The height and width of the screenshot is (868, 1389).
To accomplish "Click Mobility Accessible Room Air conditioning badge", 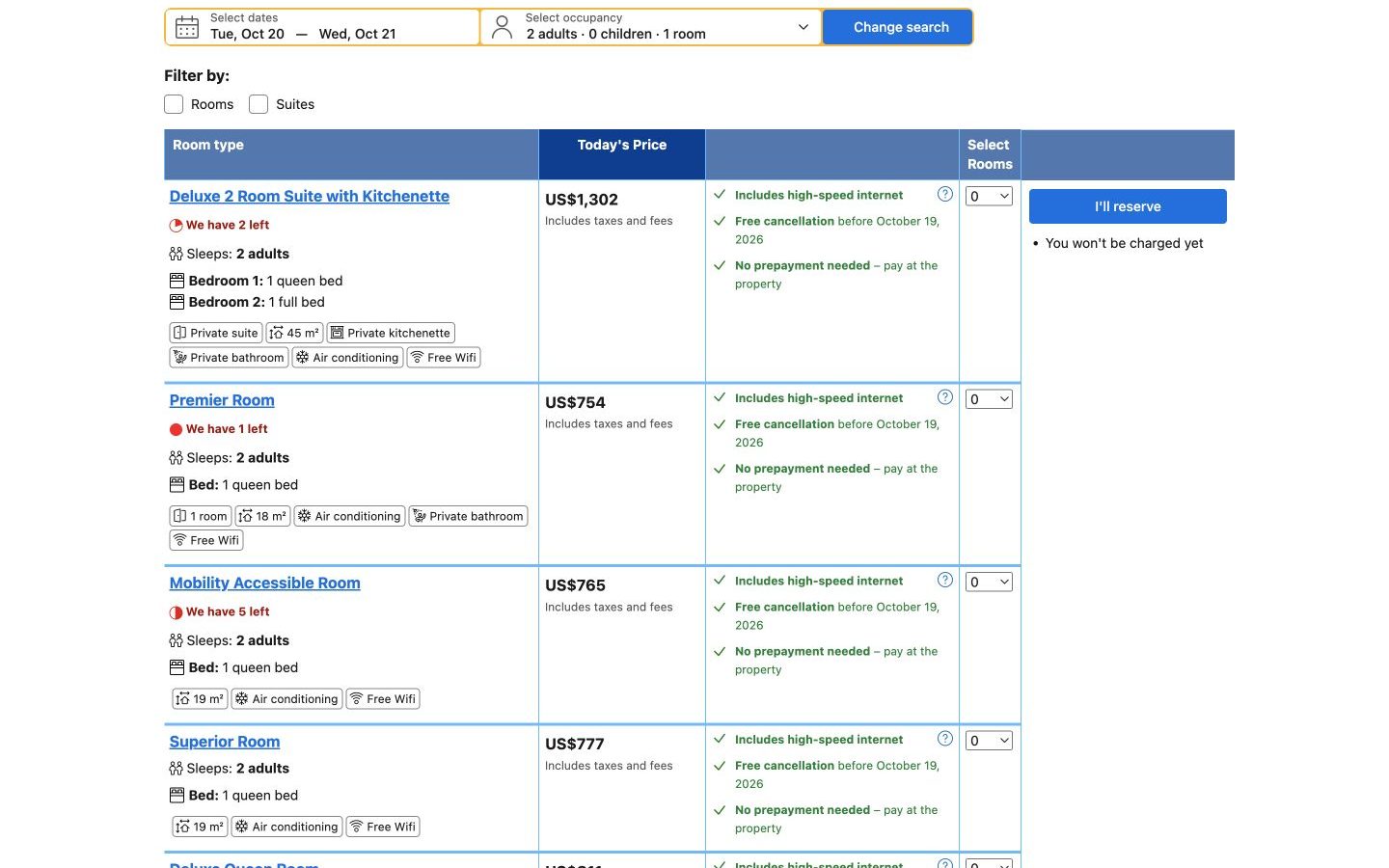I will coord(286,698).
